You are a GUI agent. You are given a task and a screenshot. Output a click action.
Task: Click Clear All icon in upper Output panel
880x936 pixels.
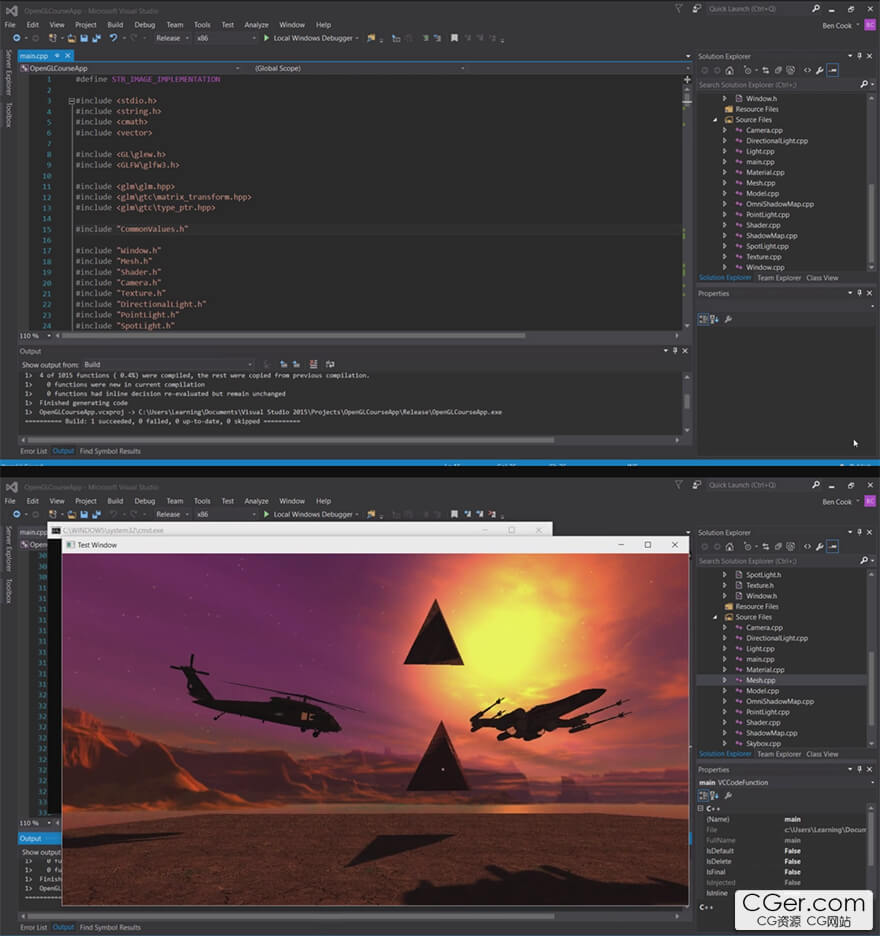point(313,364)
